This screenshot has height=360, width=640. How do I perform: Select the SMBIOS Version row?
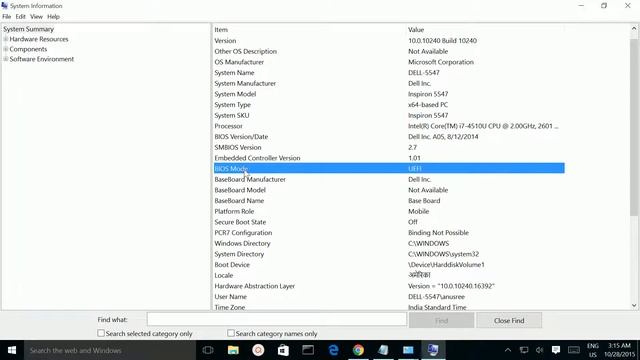point(389,147)
